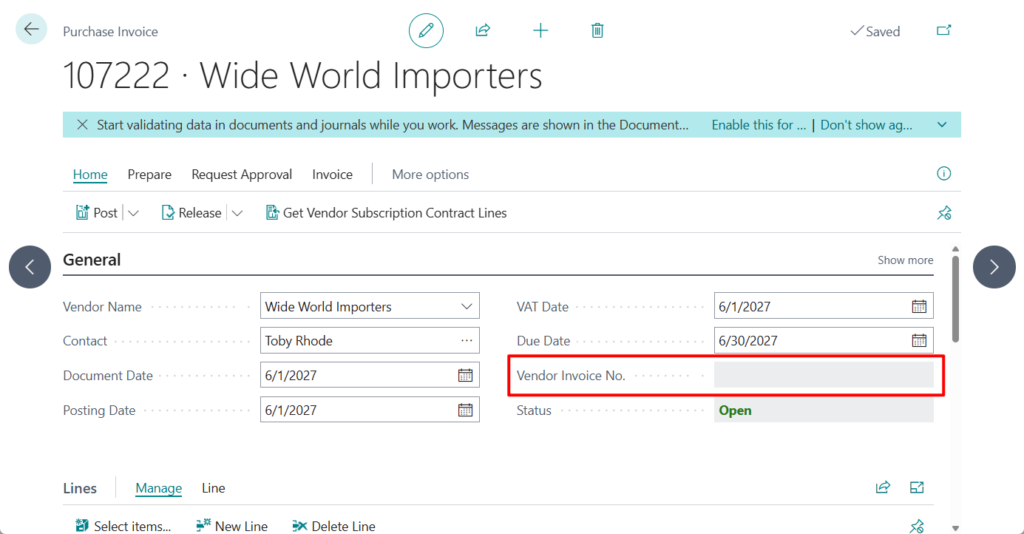This screenshot has width=1024, height=534.
Task: Open the Document Date calendar picker
Action: (465, 376)
